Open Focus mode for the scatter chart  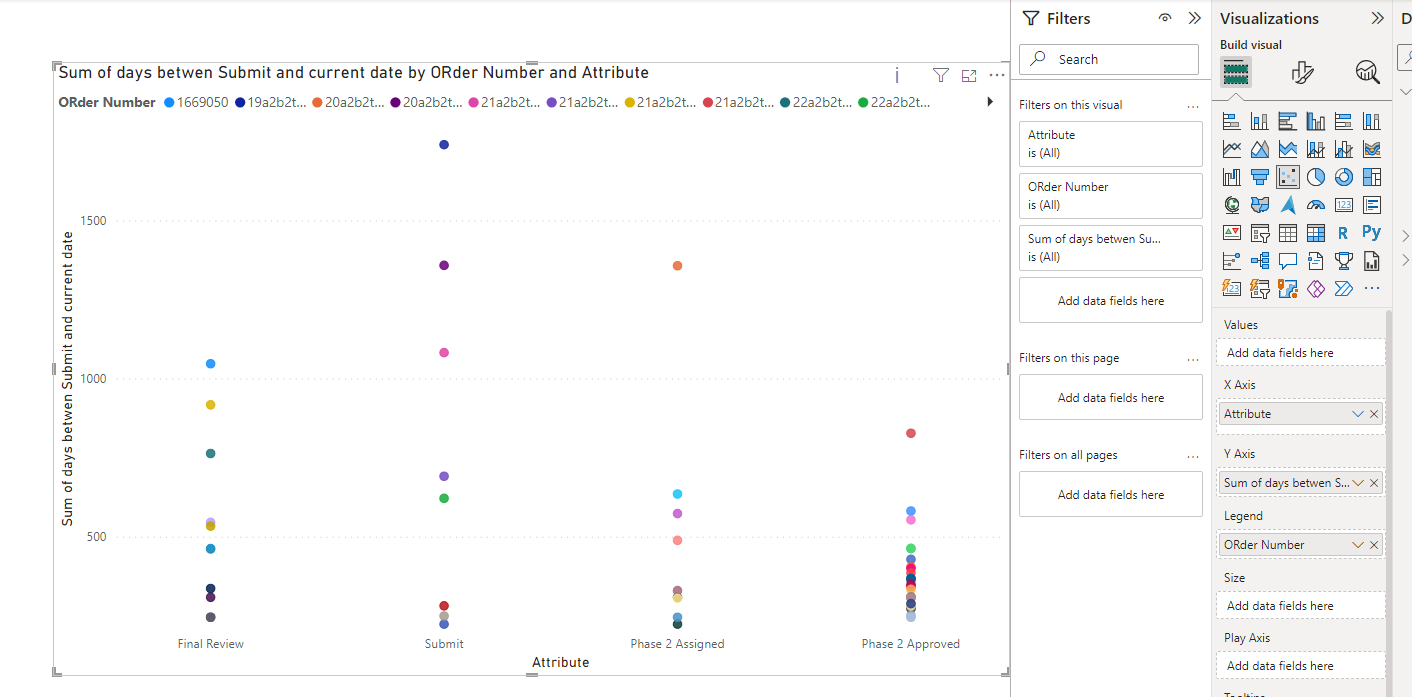(968, 75)
